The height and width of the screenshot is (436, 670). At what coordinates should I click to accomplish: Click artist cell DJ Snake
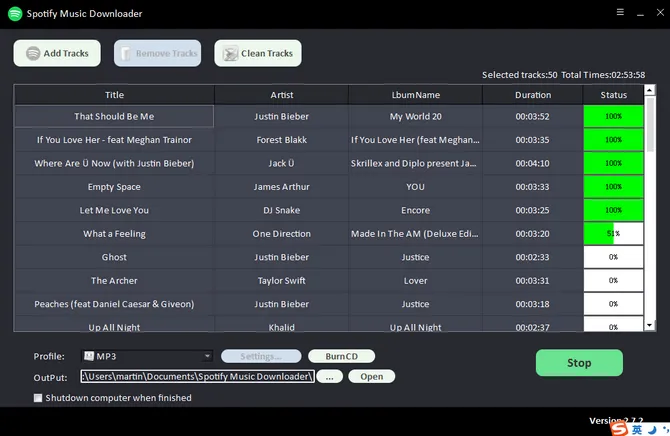(282, 210)
